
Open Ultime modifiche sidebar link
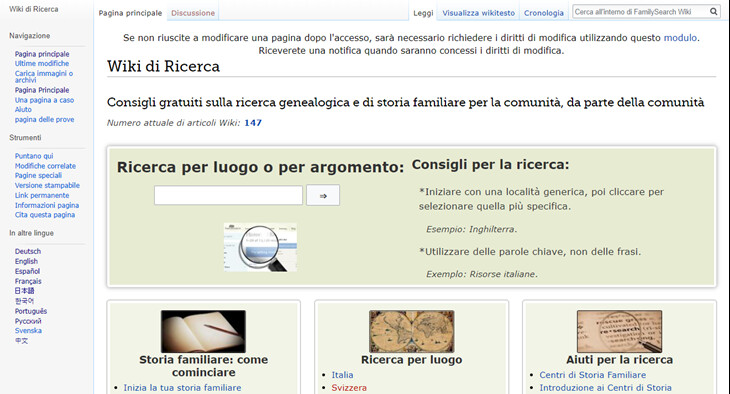(x=42, y=63)
